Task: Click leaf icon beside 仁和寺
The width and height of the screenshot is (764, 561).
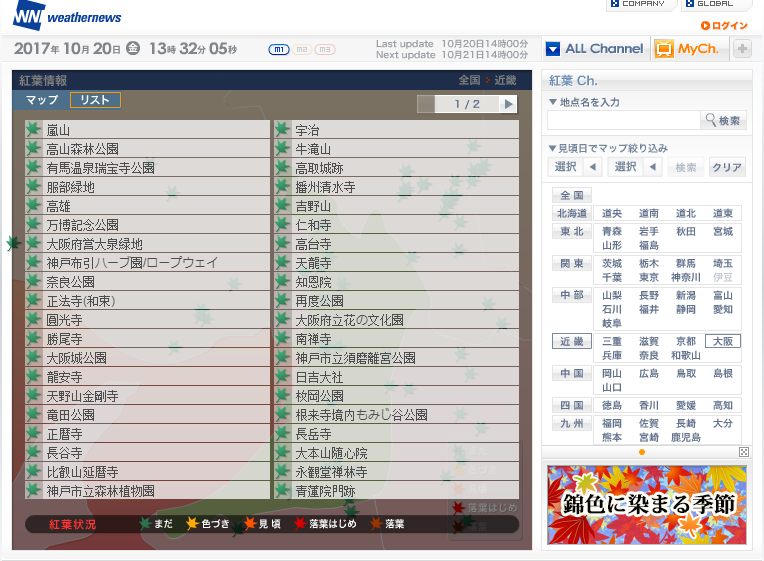Action: 283,224
